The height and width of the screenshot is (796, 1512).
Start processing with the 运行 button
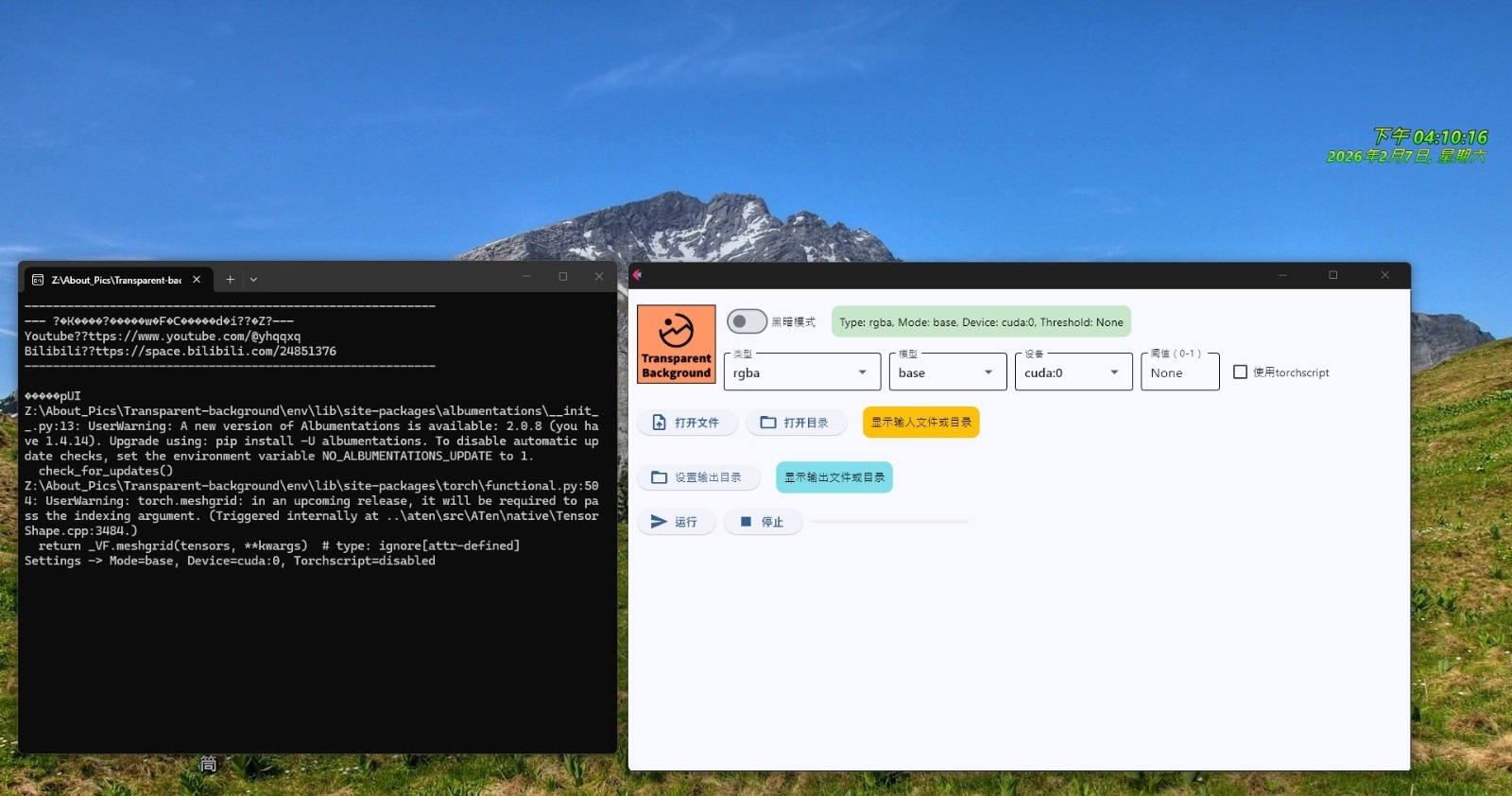point(675,522)
